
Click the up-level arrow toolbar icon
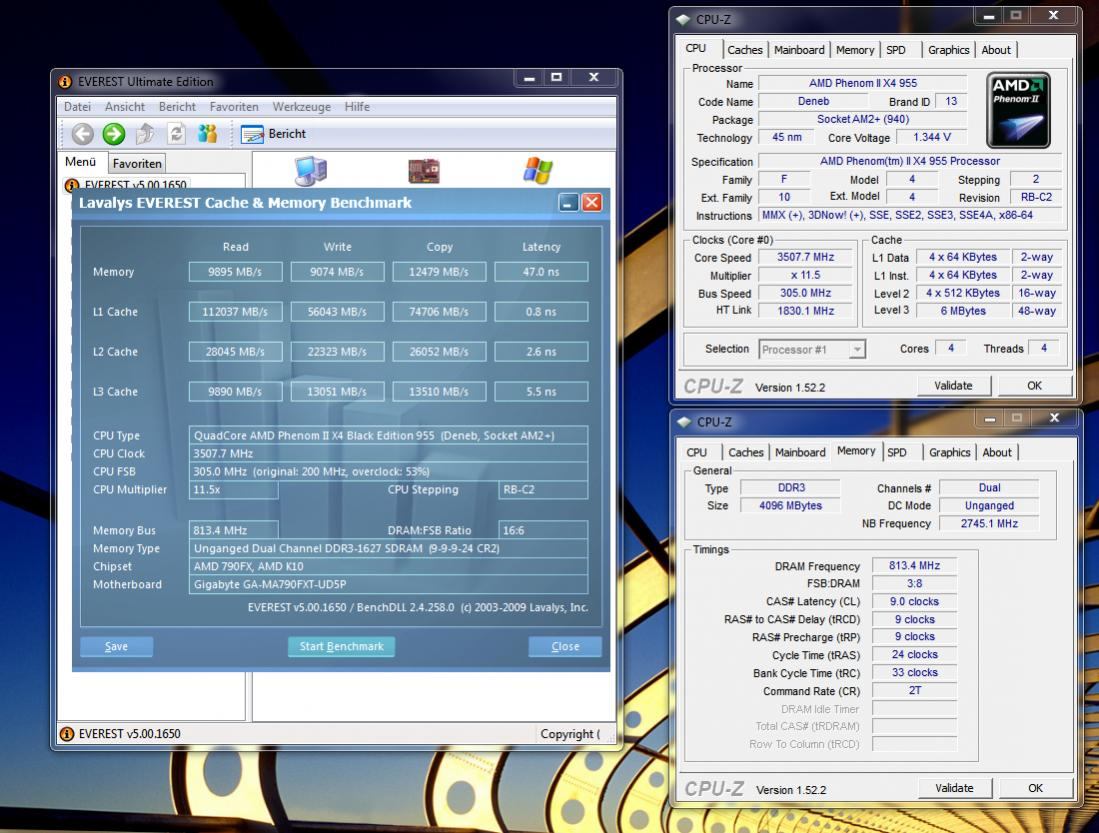click(x=145, y=133)
